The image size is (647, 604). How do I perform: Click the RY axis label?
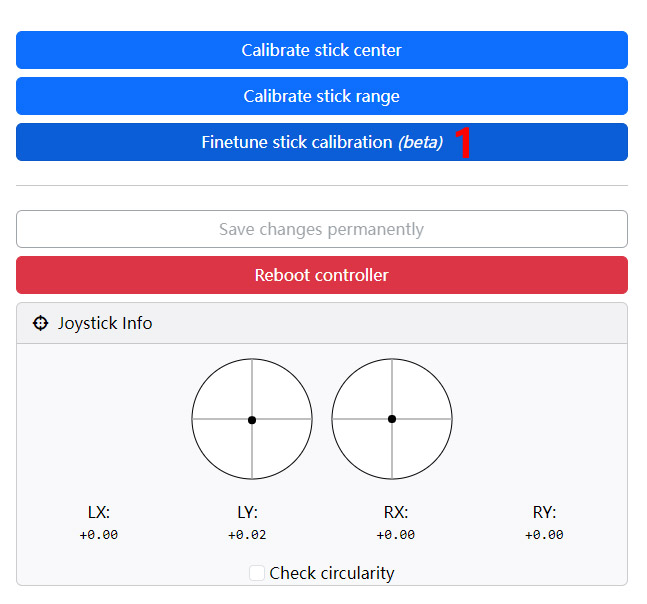coord(544,512)
